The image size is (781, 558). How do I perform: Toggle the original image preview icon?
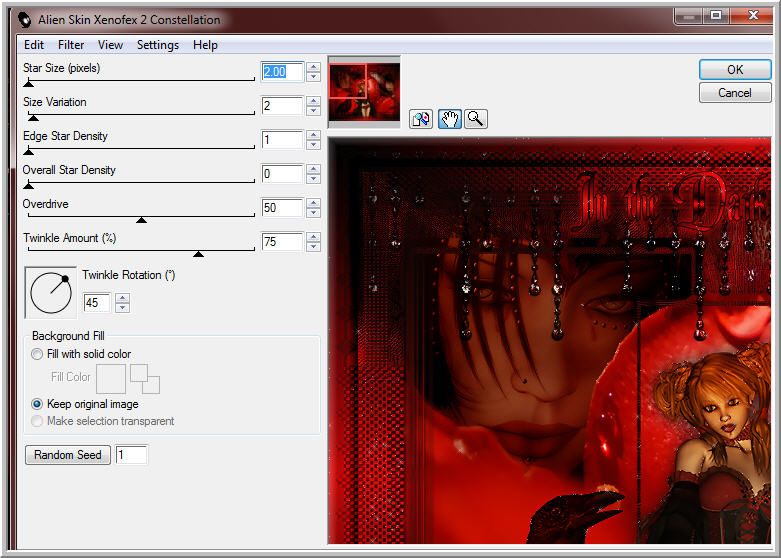421,119
